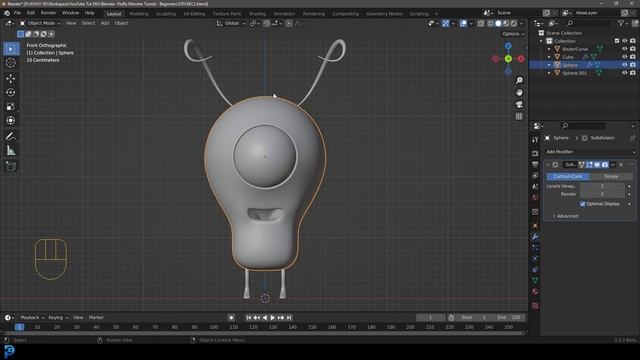Select the Move tool
Image resolution: width=640 pixels, height=360 pixels.
point(11,78)
